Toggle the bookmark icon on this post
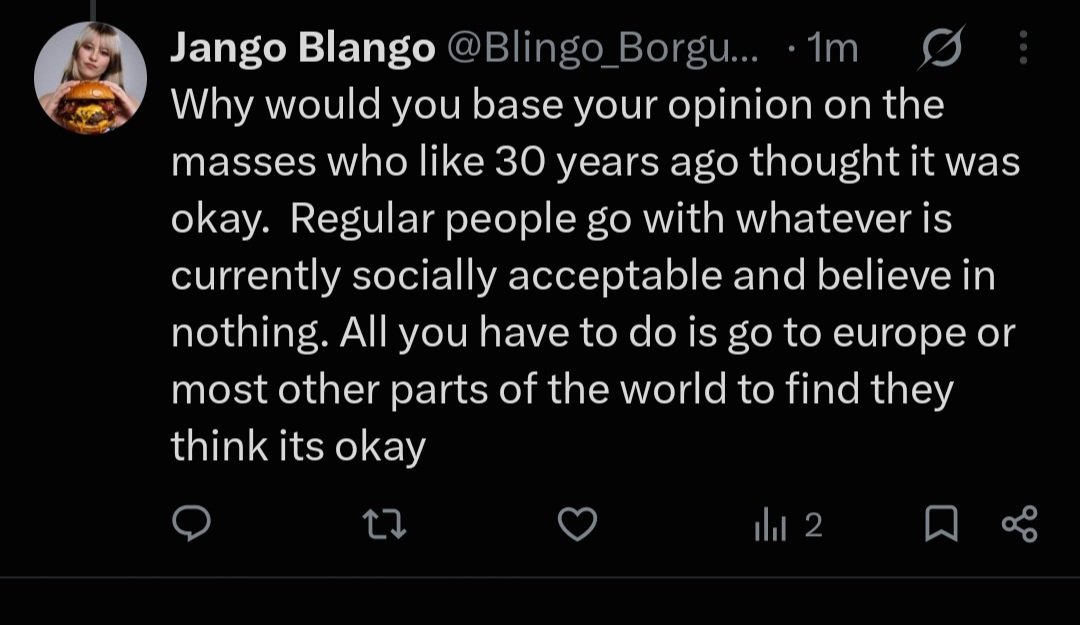 941,524
